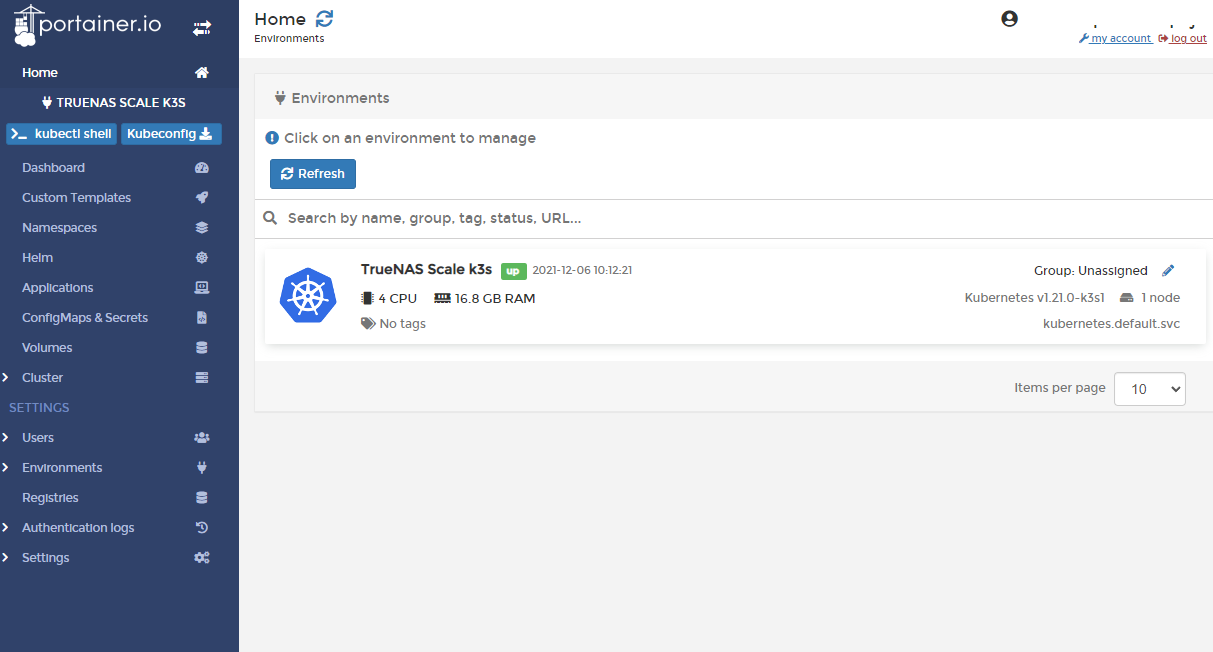Click the Authentication logs history icon
Image resolution: width=1213 pixels, height=652 pixels.
click(202, 528)
